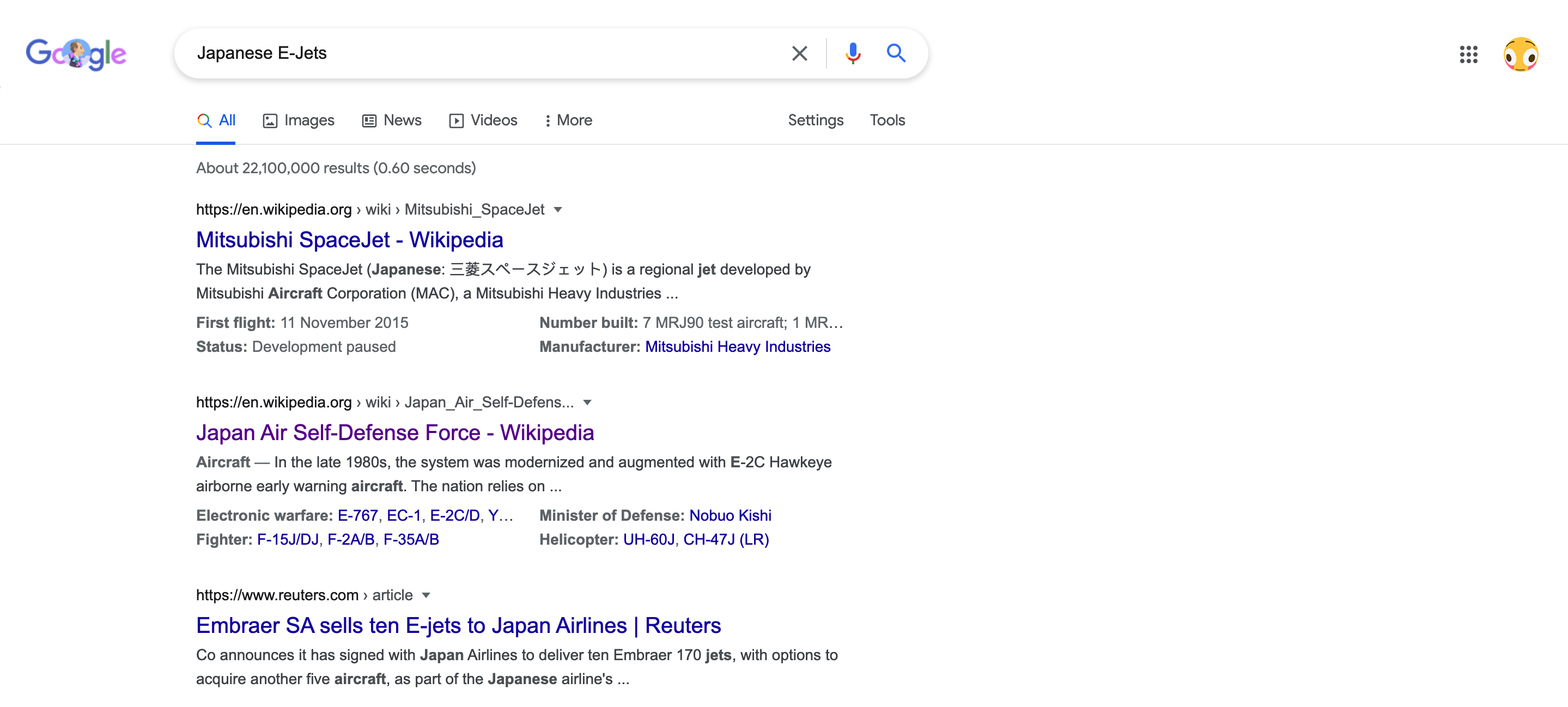Viewport: 1568px width, 707px height.
Task: Click 'Status: Development paused' text
Action: click(x=296, y=347)
